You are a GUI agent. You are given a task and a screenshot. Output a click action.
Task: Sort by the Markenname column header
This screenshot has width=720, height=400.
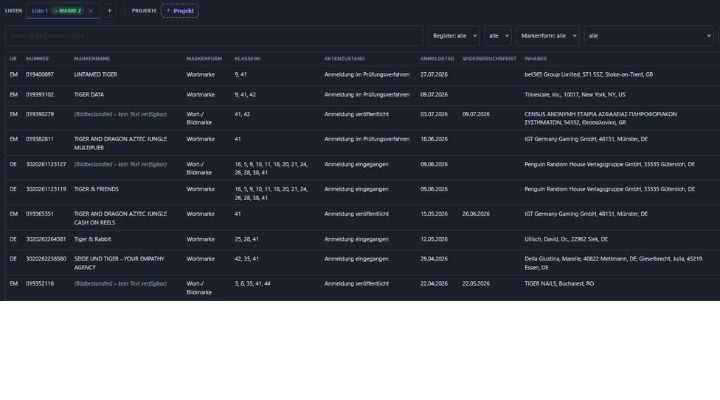pos(92,59)
